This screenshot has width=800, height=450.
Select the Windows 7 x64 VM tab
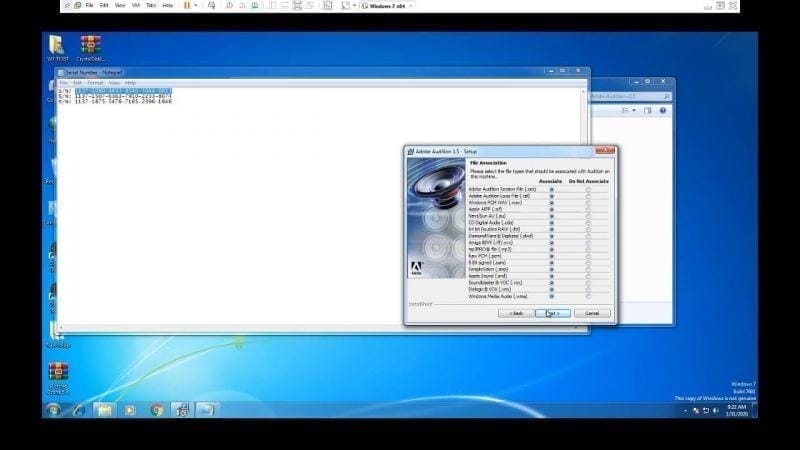click(x=386, y=6)
